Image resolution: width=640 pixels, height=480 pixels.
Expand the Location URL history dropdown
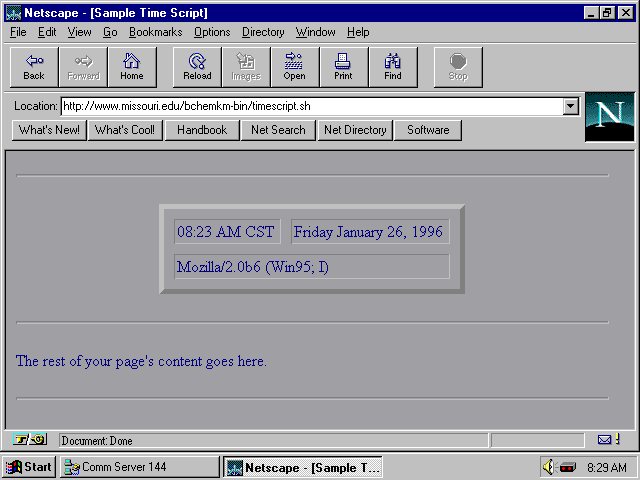click(x=571, y=106)
